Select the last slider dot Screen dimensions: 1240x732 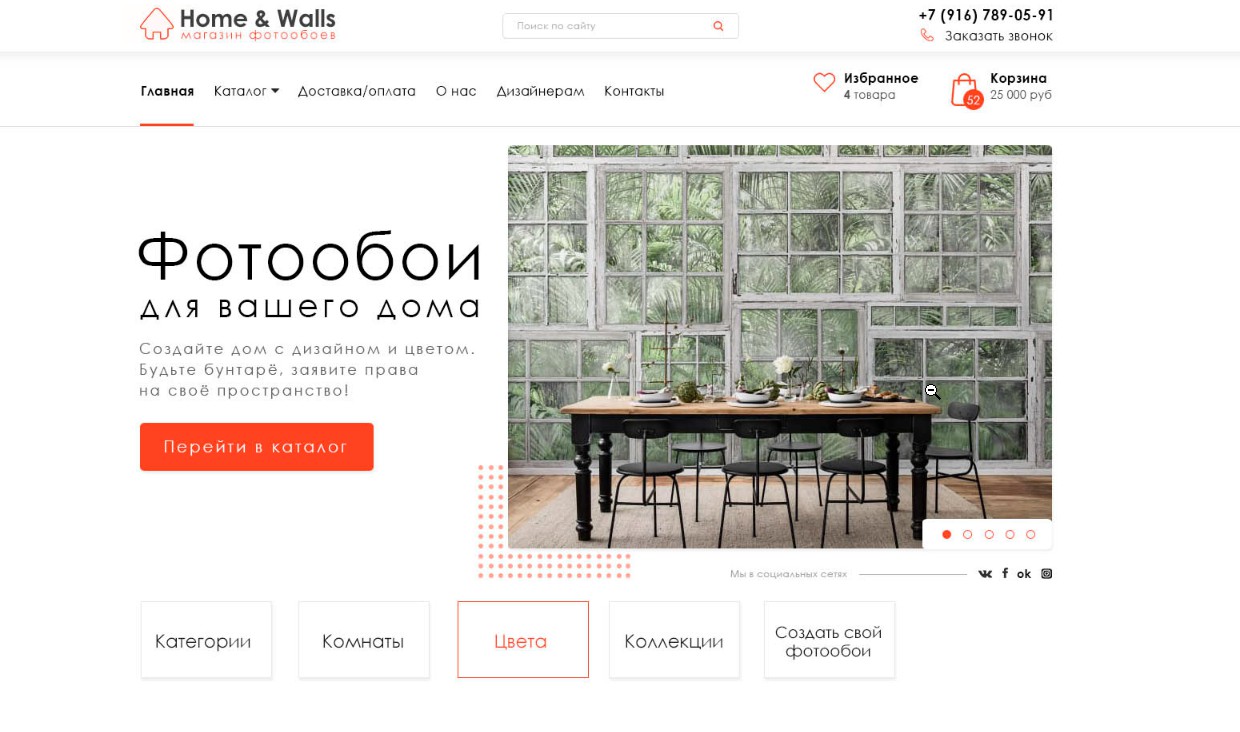(1031, 534)
